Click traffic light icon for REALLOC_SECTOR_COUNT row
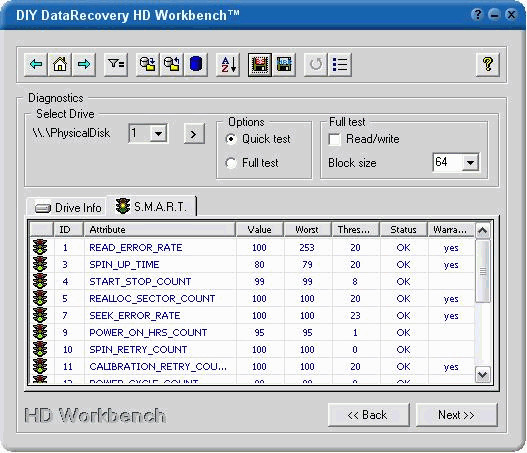527x453 pixels. (x=40, y=298)
